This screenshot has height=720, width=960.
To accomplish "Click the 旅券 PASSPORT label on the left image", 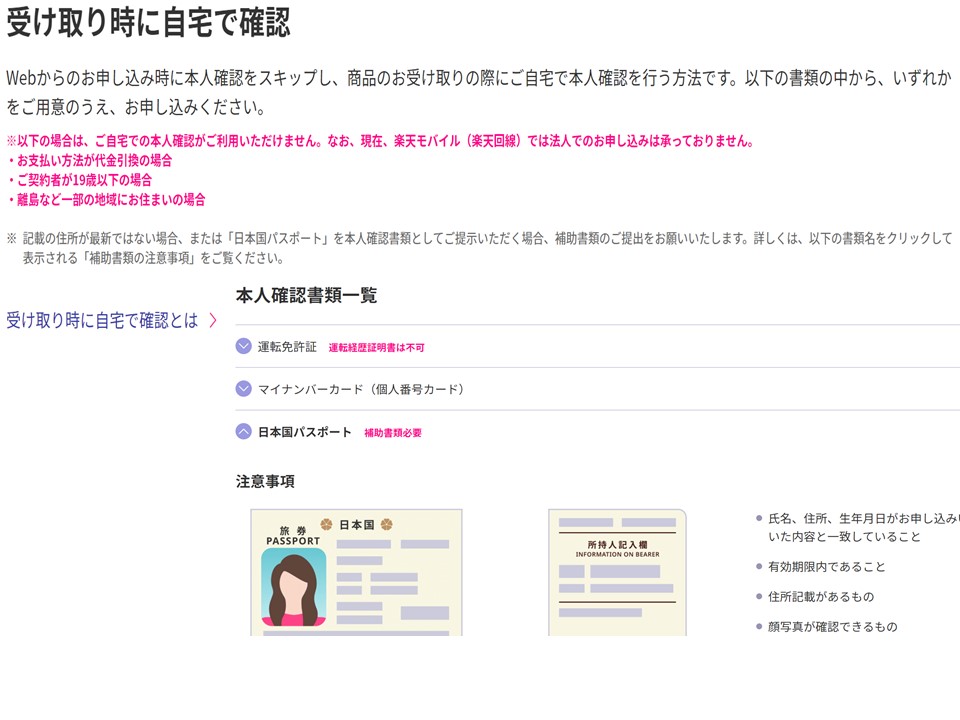I will click(296, 536).
